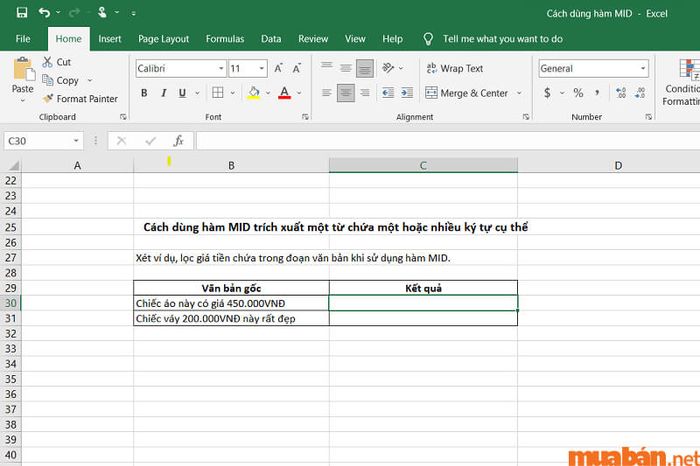Open Font group dialog launcher
This screenshot has height=466, width=700.
[x=305, y=116]
